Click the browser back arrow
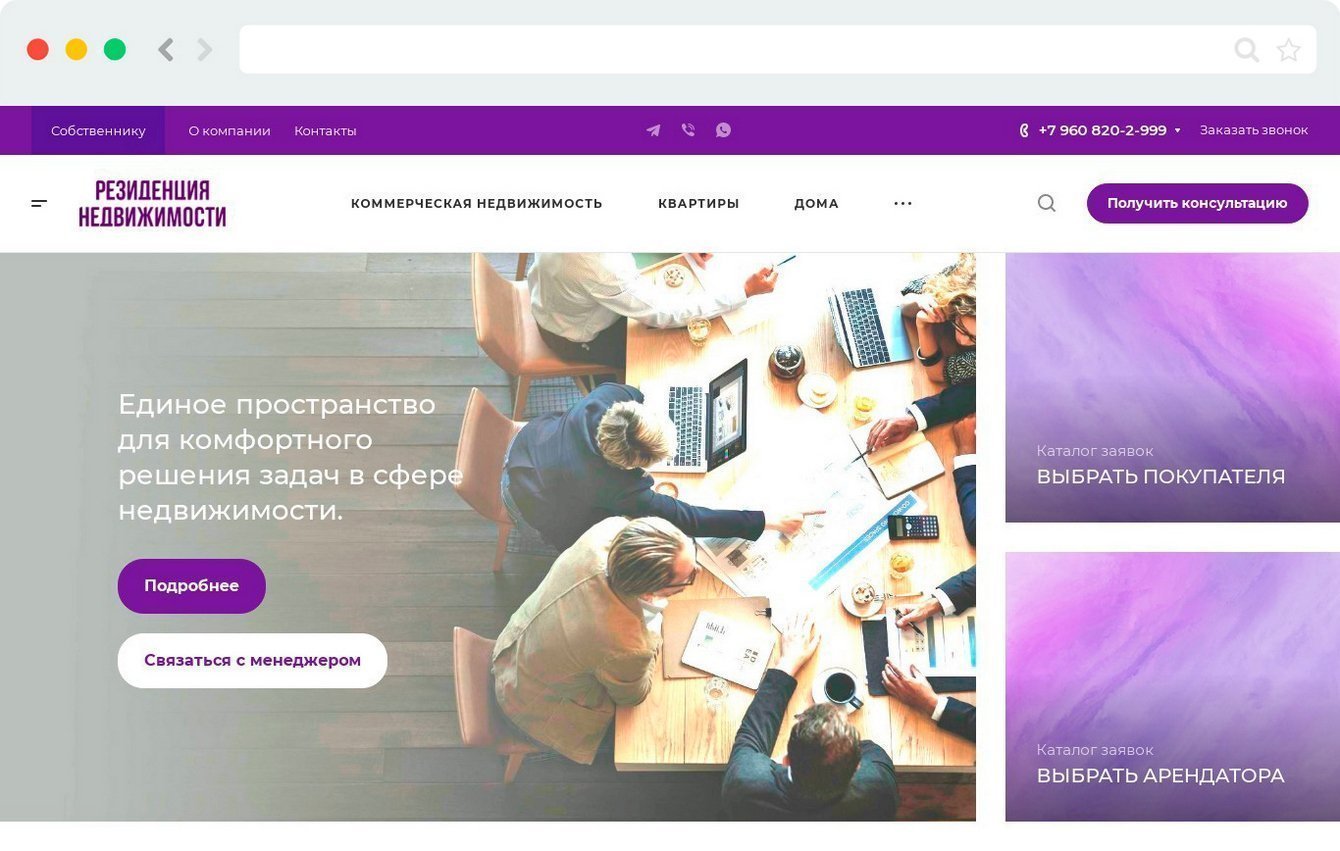This screenshot has height=851, width=1340. pyautogui.click(x=166, y=49)
